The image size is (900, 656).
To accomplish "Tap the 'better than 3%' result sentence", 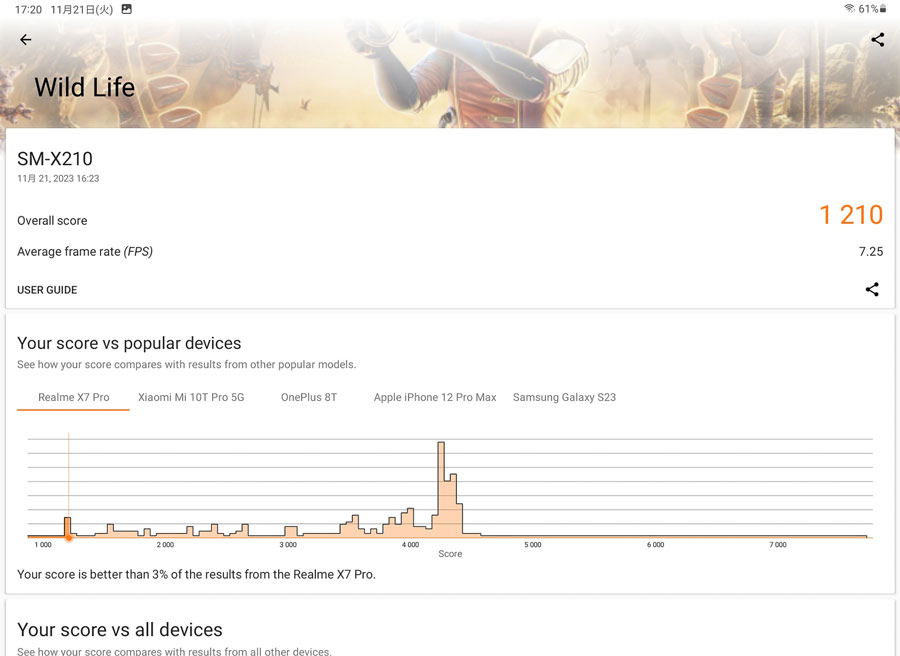I will tap(196, 575).
